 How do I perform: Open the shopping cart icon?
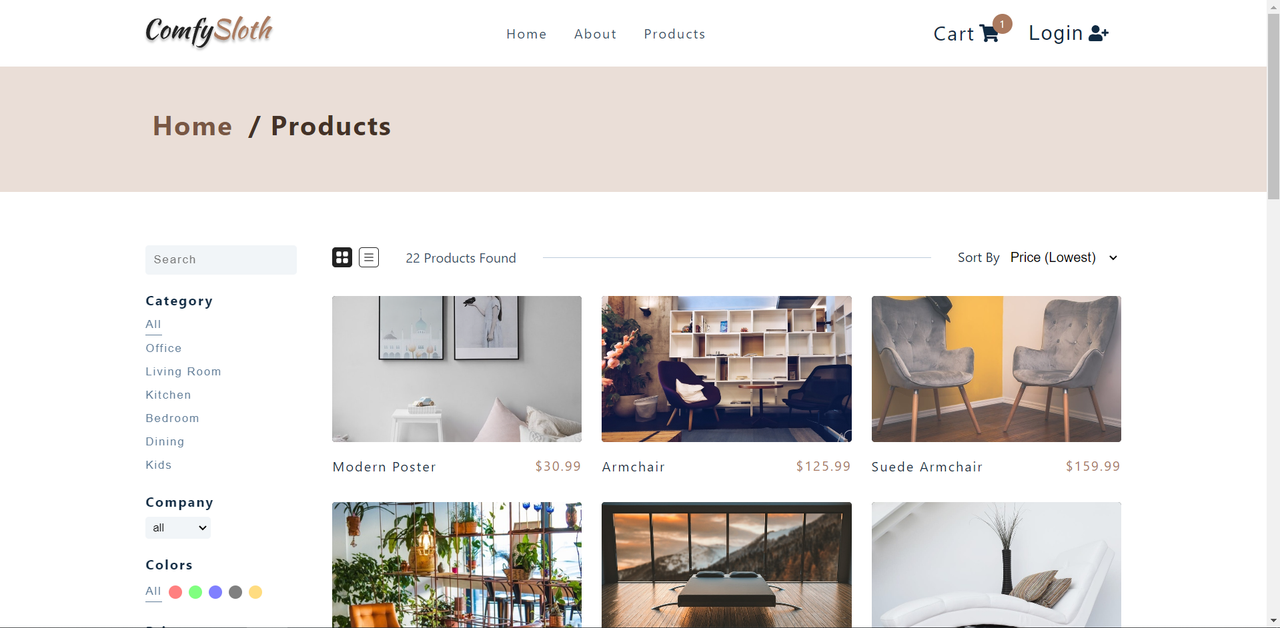click(x=989, y=34)
